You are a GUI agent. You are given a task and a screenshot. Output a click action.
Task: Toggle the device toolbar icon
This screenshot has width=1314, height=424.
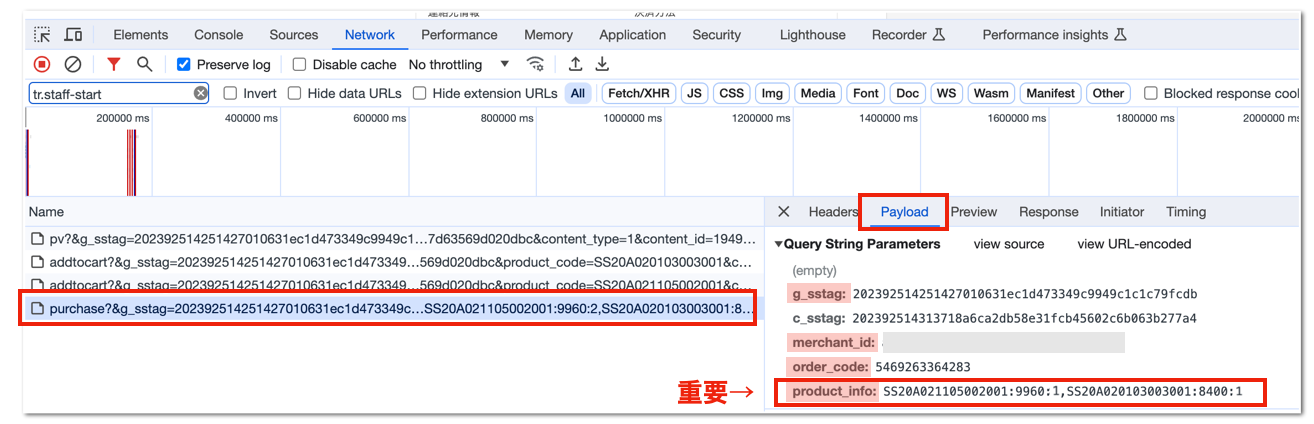click(73, 35)
